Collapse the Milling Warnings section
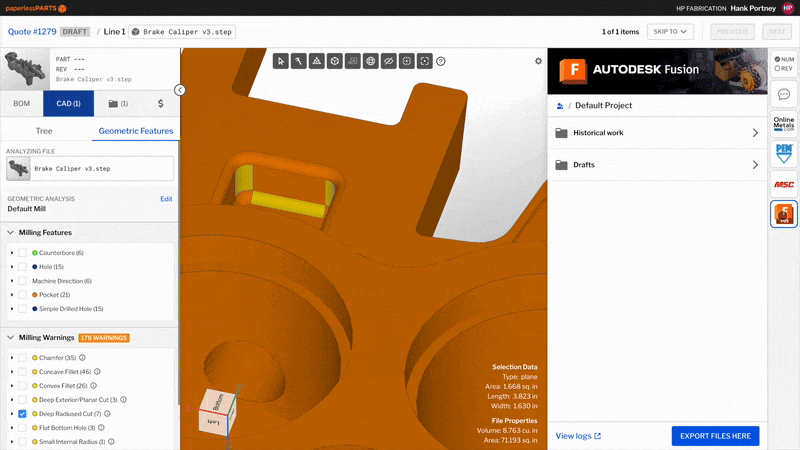 point(10,337)
